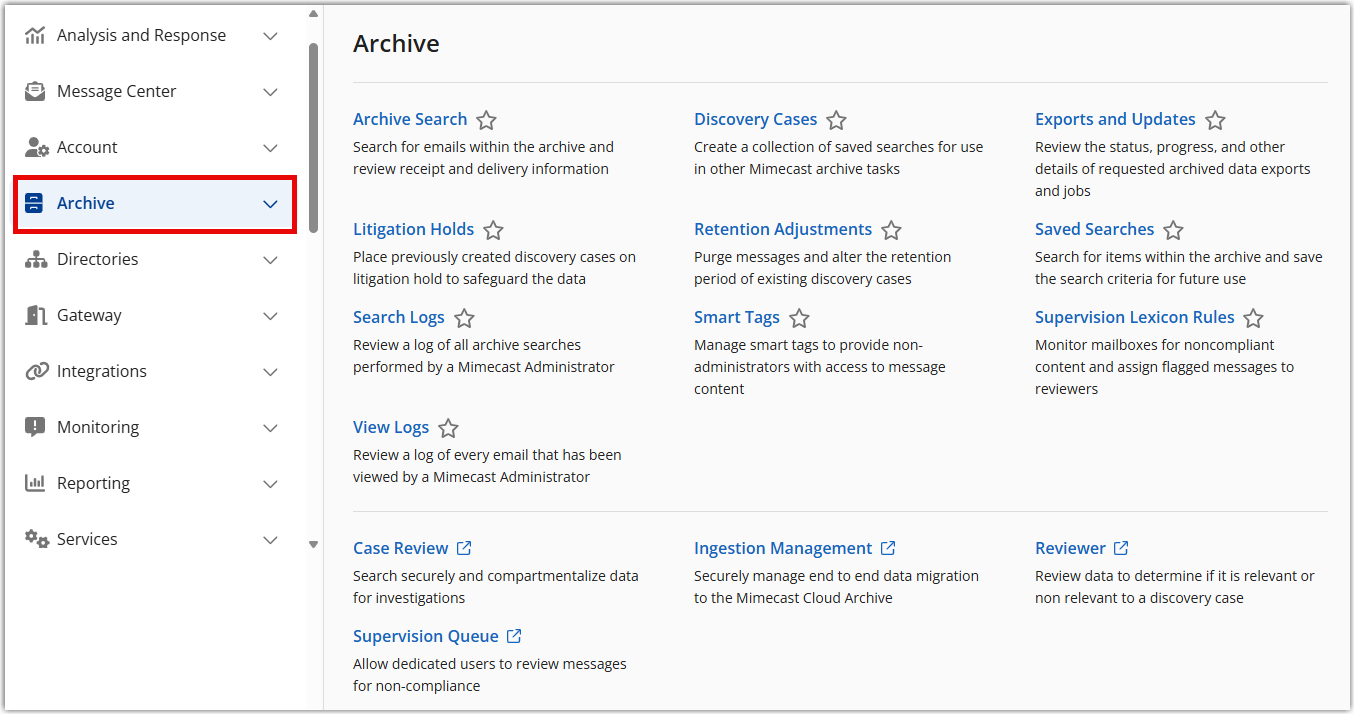Select the Reporting menu item
The height and width of the screenshot is (715, 1355).
[x=93, y=484]
